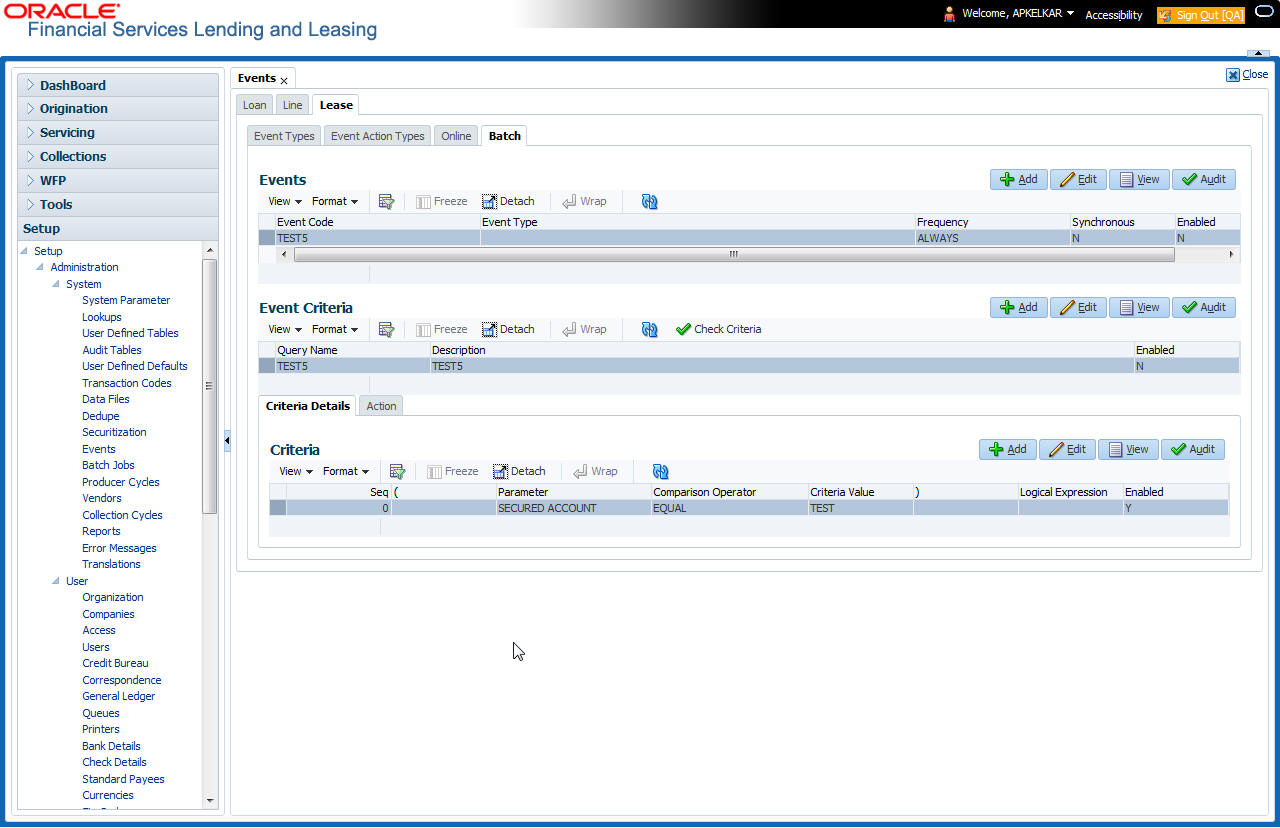Run Check Criteria for the event
The height and width of the screenshot is (828, 1280).
click(x=719, y=329)
